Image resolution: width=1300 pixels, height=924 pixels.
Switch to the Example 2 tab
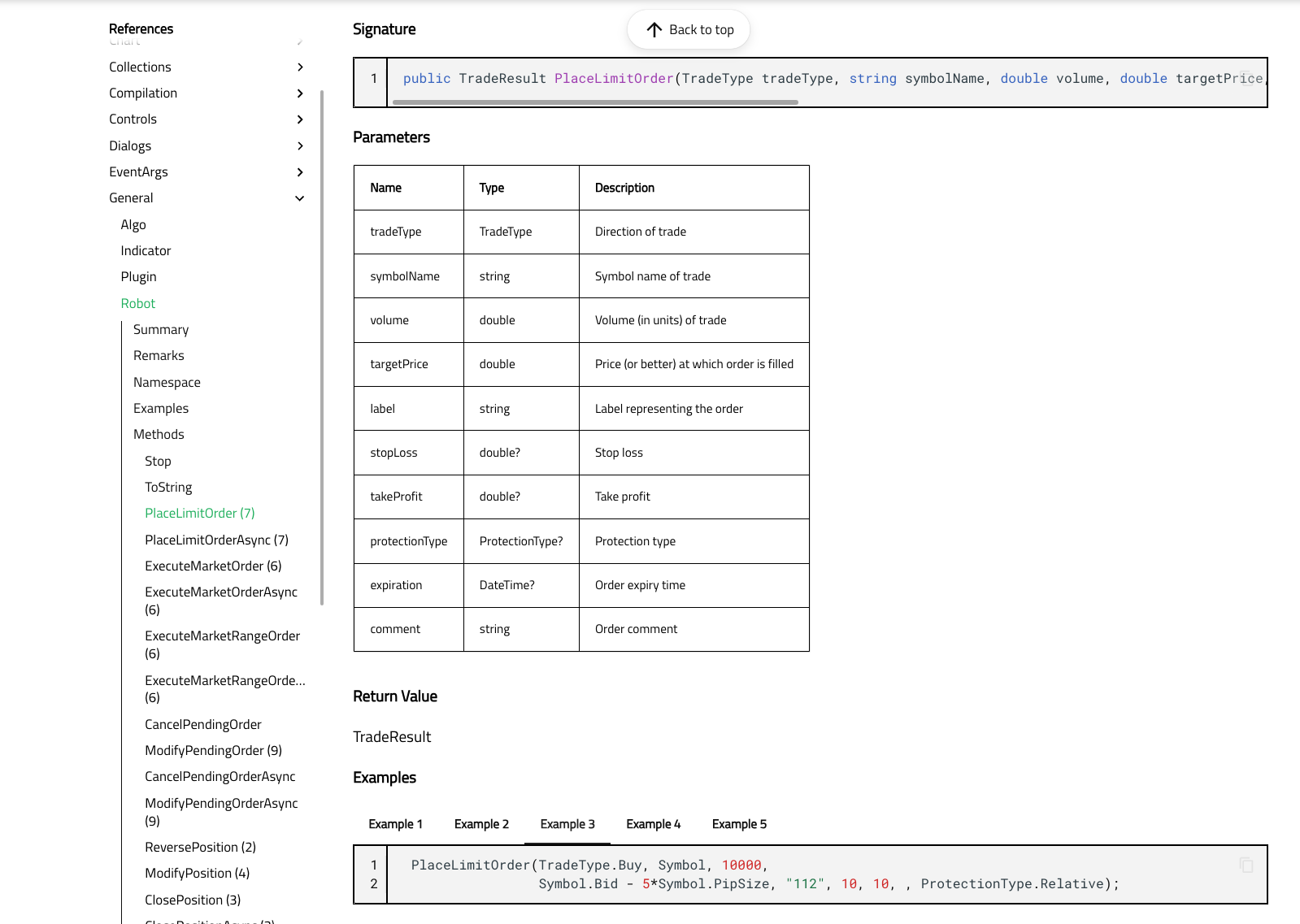[x=481, y=824]
